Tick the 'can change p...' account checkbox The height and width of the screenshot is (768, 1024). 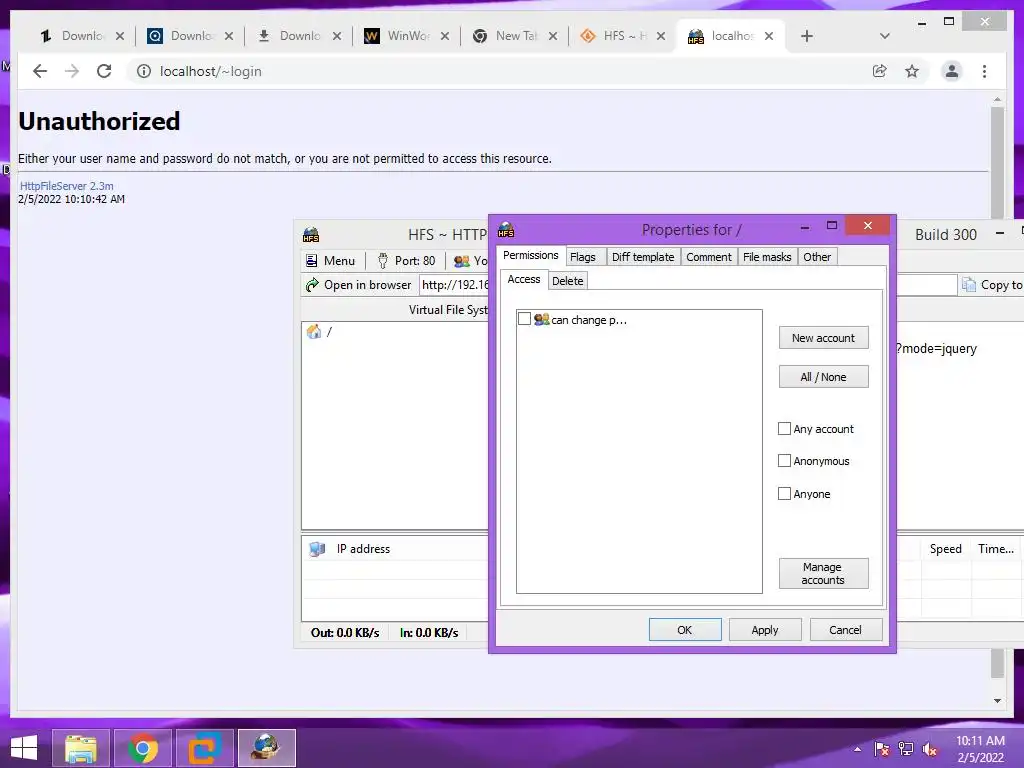(x=524, y=319)
